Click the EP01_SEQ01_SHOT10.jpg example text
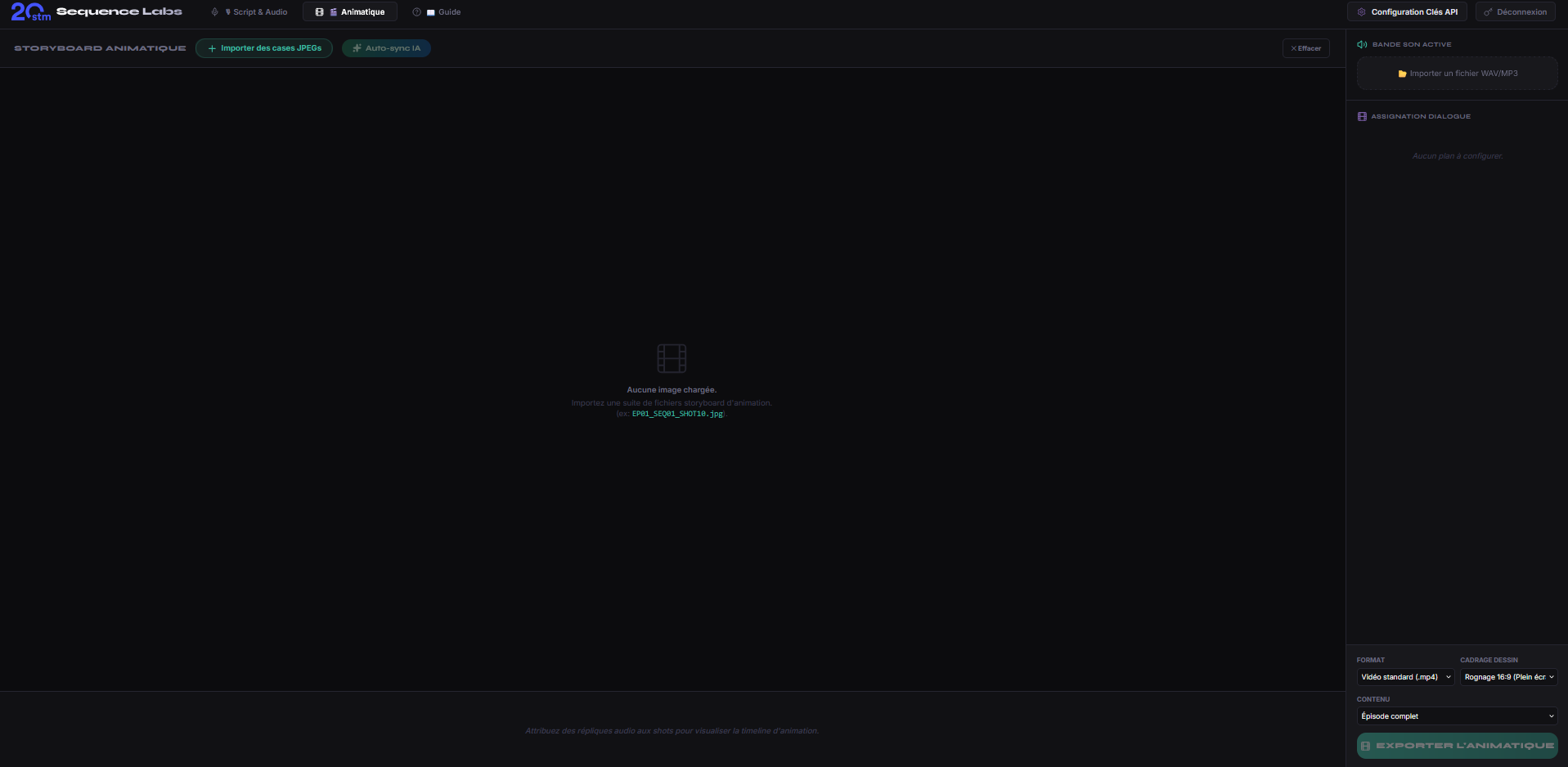1568x767 pixels. click(677, 414)
